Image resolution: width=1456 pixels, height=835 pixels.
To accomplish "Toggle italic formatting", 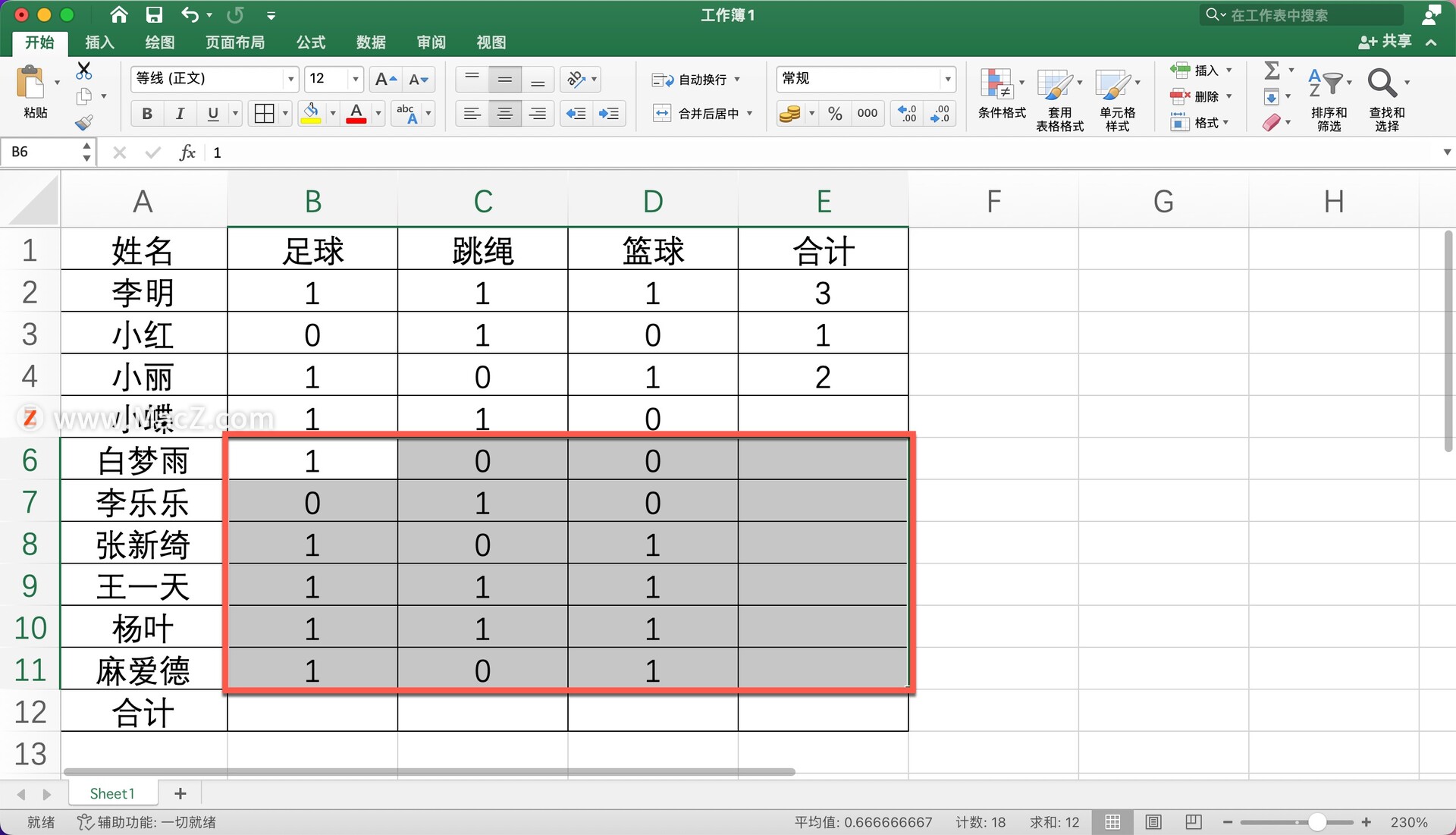I will (180, 114).
